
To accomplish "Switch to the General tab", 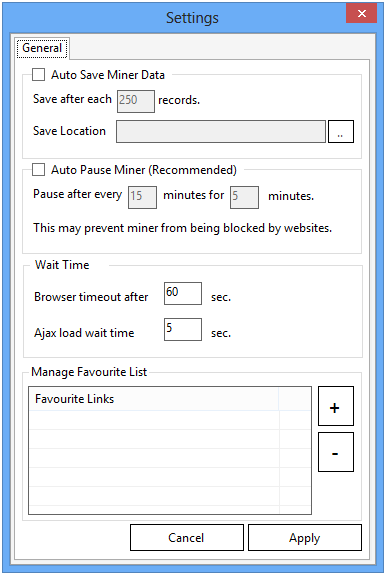I will pyautogui.click(x=42, y=48).
